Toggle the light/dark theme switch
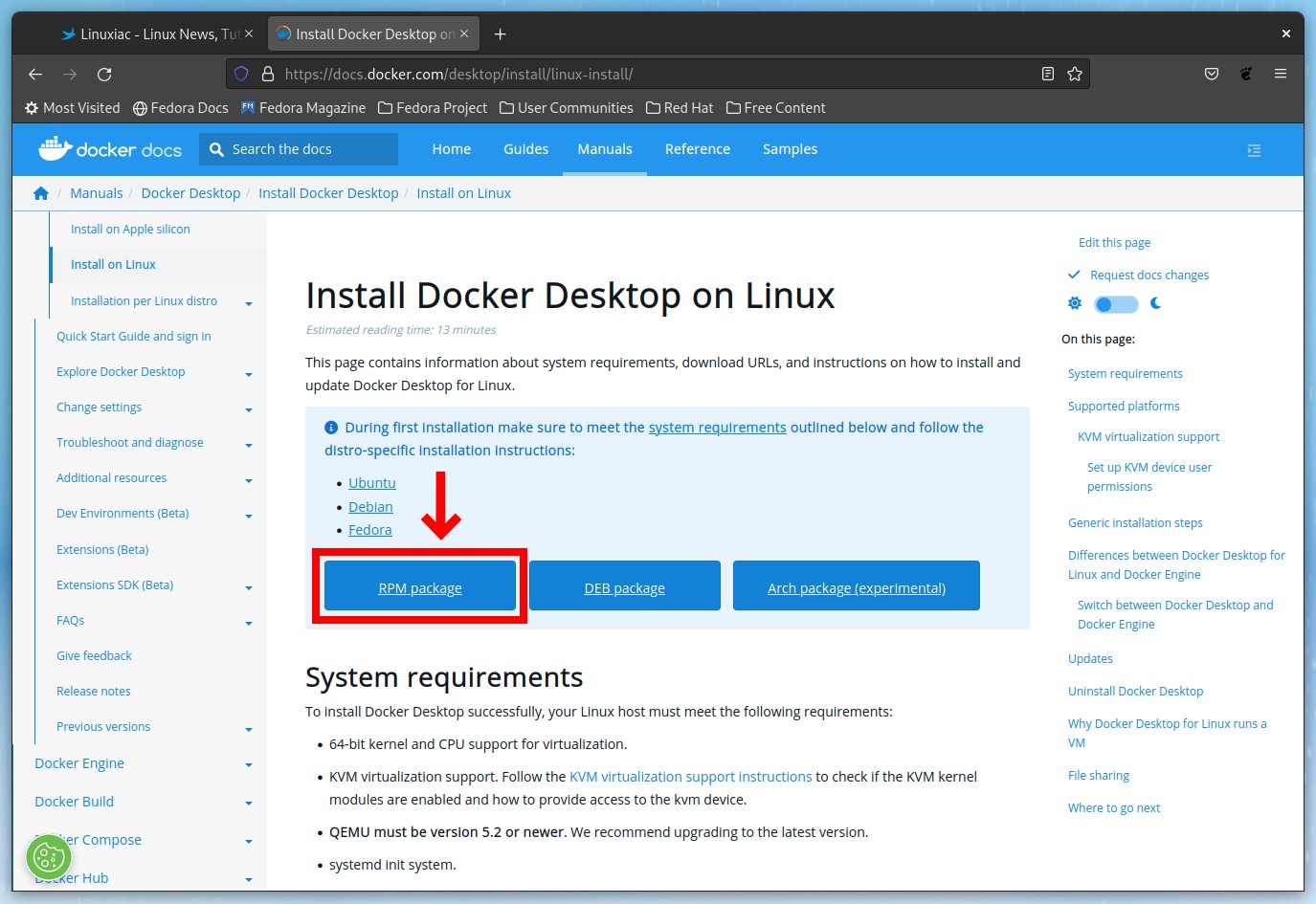The width and height of the screenshot is (1316, 904). pos(1116,304)
